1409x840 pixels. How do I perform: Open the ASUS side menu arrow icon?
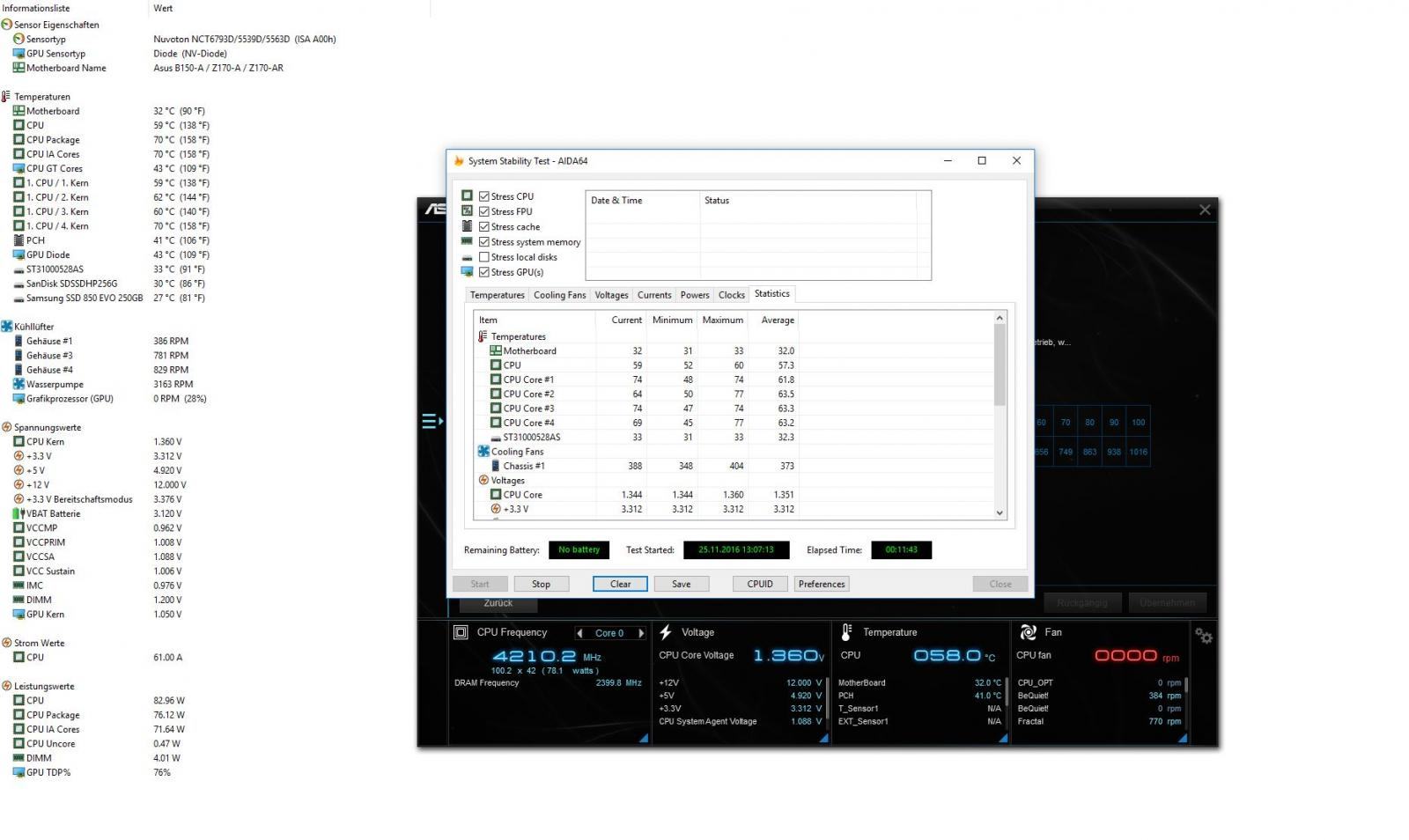click(432, 421)
